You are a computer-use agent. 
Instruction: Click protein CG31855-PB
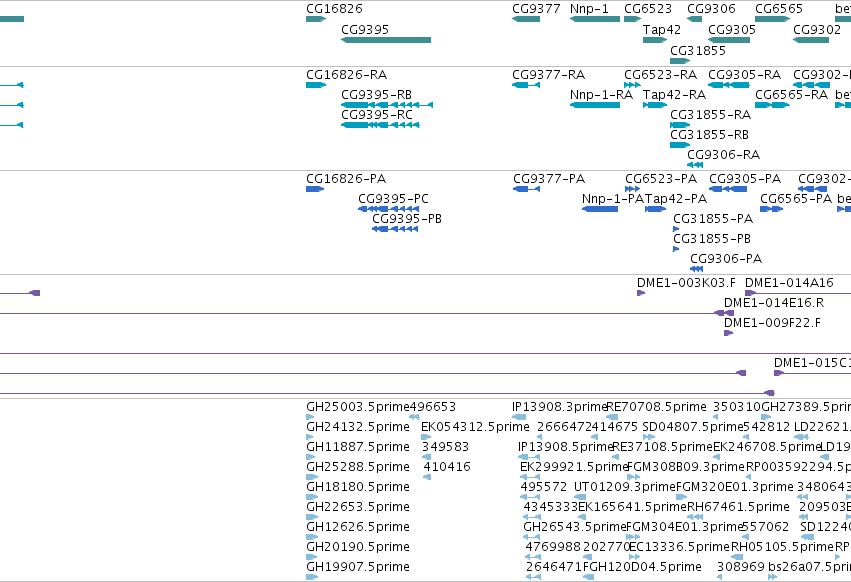676,249
